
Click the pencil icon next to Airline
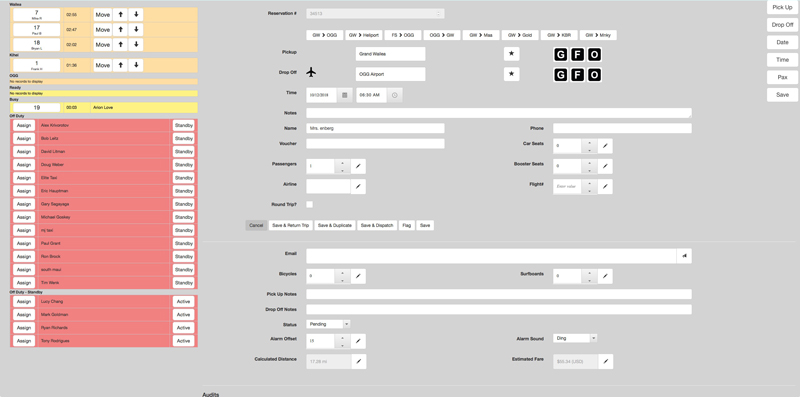pos(358,187)
